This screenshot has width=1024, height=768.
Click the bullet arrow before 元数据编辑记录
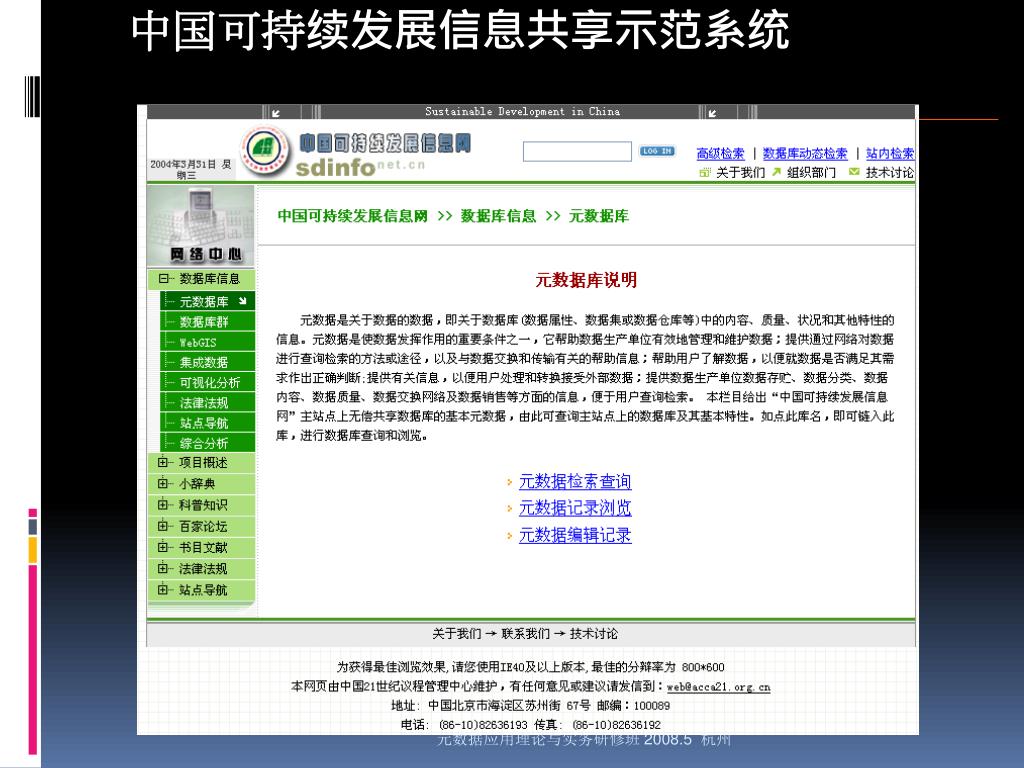click(x=509, y=536)
